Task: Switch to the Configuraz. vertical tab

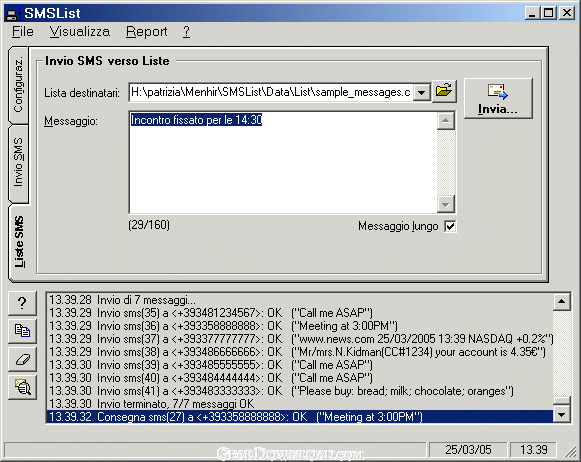Action: tap(18, 85)
